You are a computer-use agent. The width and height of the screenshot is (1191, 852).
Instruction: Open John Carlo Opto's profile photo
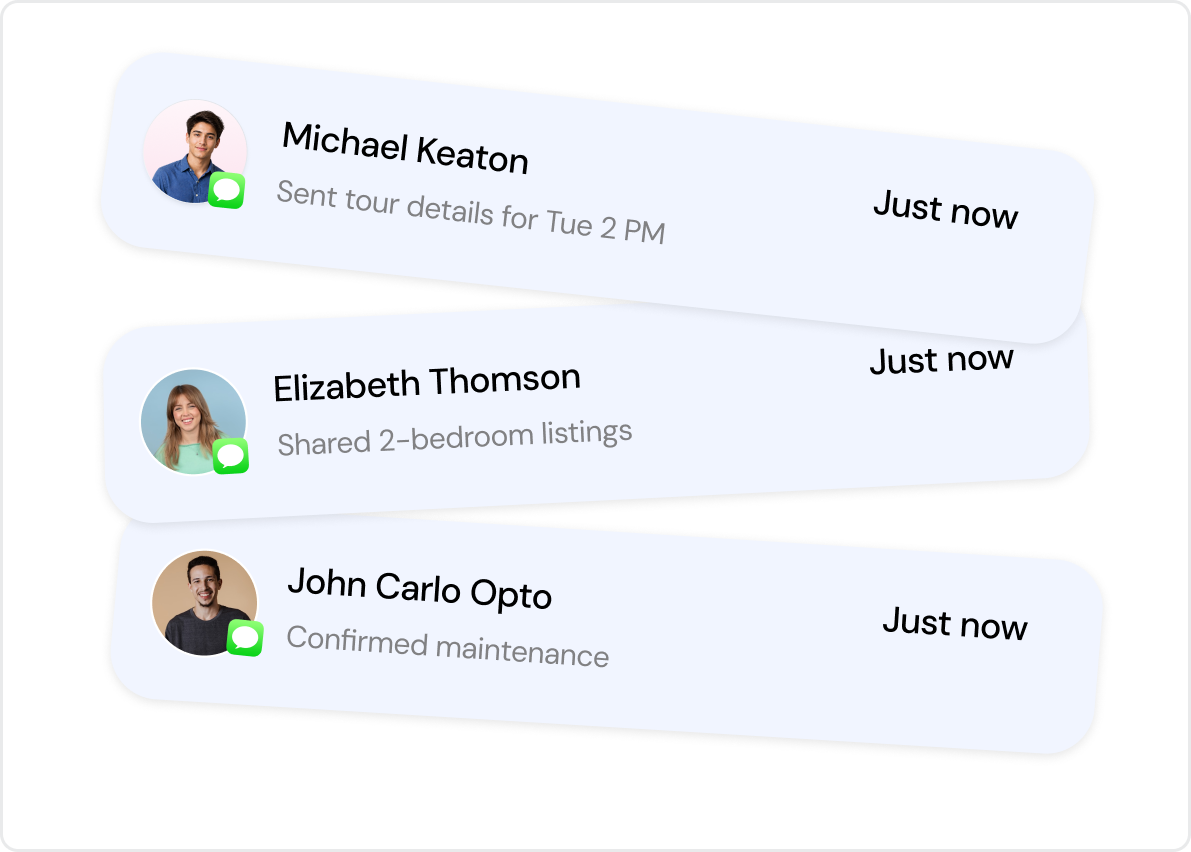click(204, 603)
